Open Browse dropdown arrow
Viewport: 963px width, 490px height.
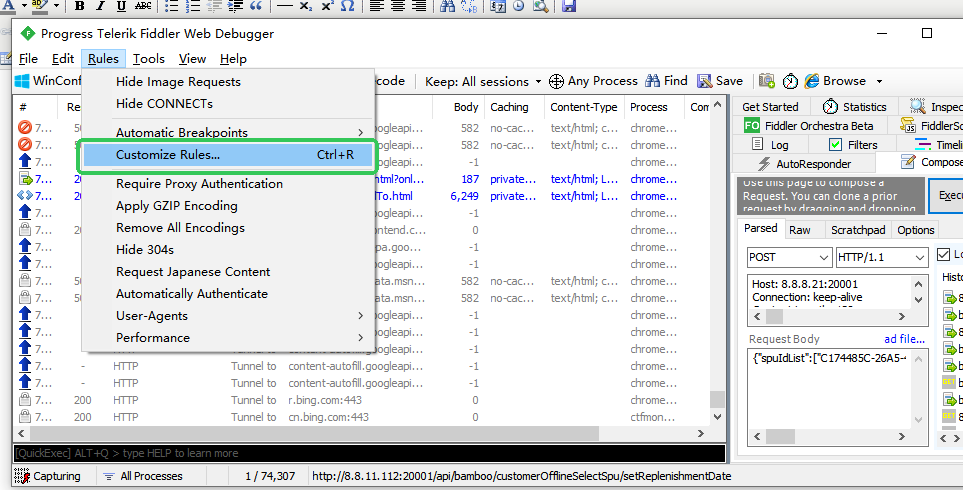(879, 82)
